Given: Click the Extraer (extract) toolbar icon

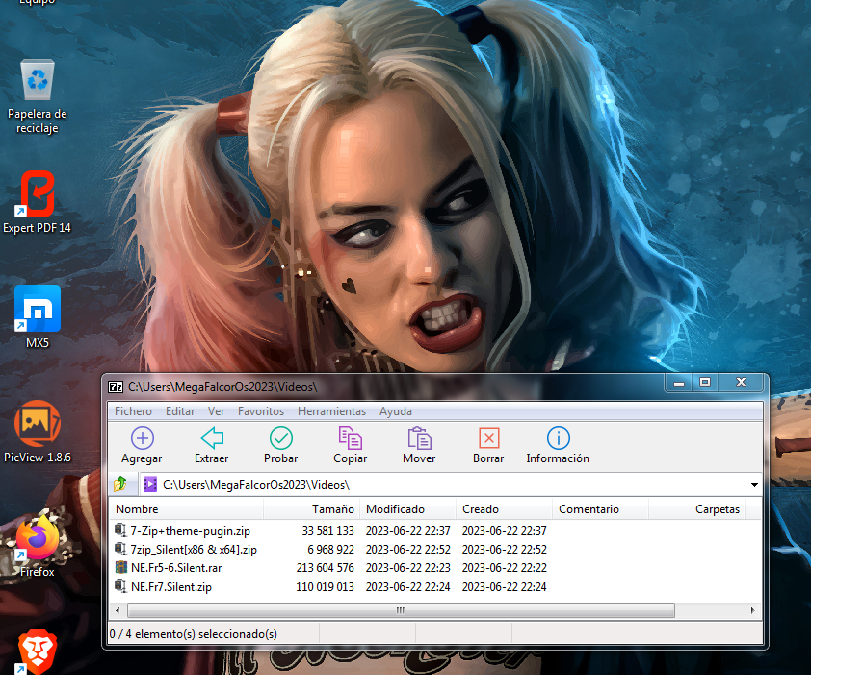Looking at the screenshot, I should (x=212, y=438).
